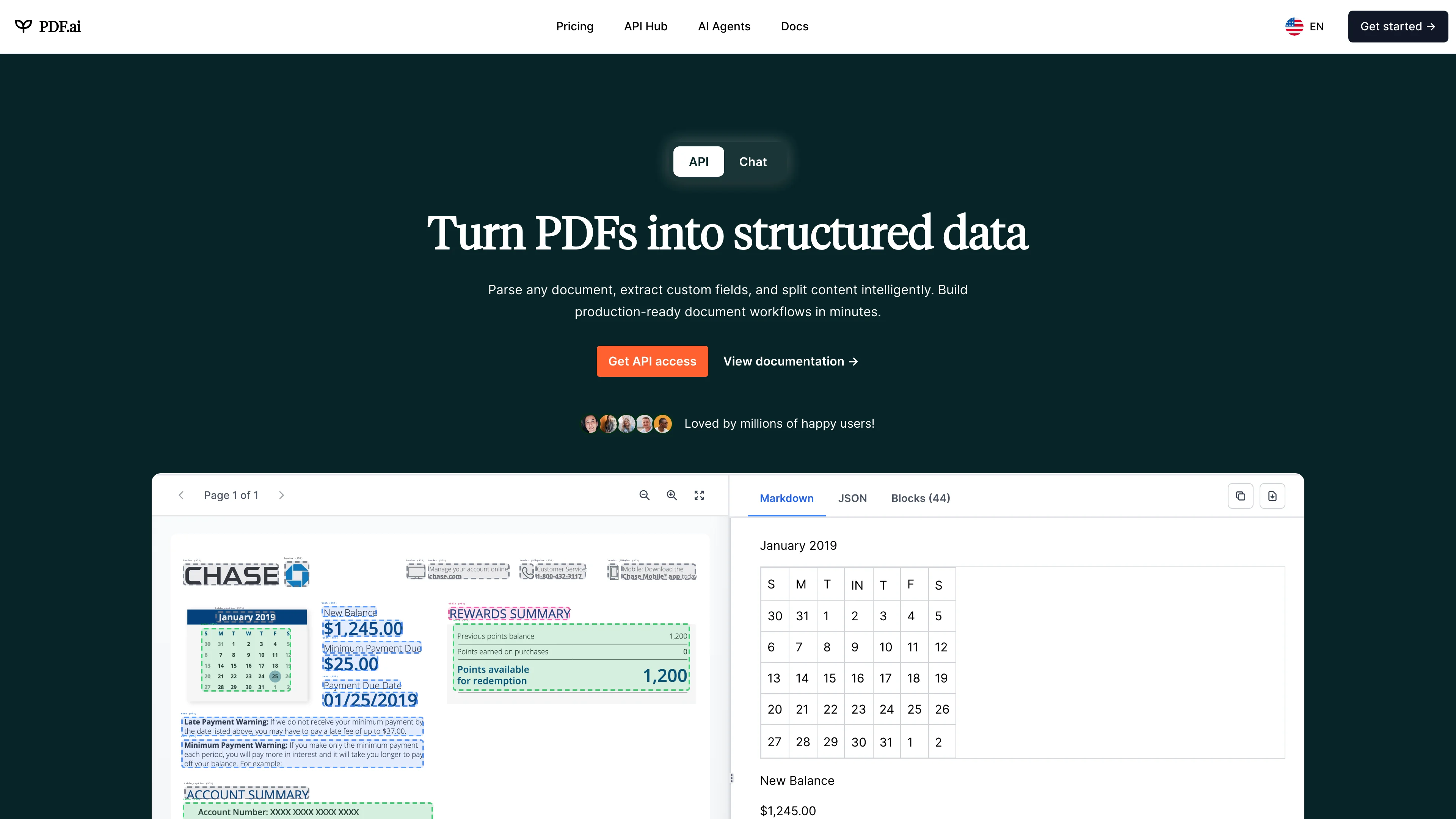The image size is (1456, 819).
Task: Click the Get started button
Action: (x=1397, y=27)
